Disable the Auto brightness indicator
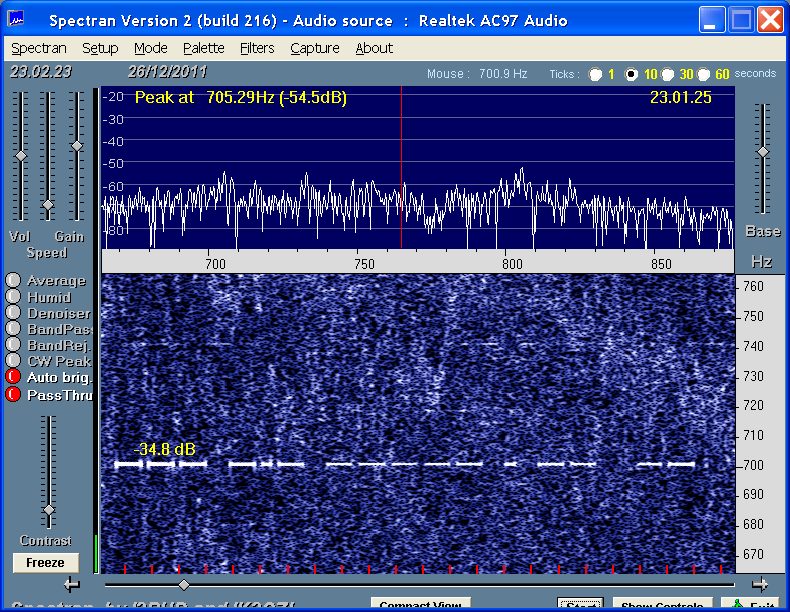The image size is (790, 612). coord(14,377)
